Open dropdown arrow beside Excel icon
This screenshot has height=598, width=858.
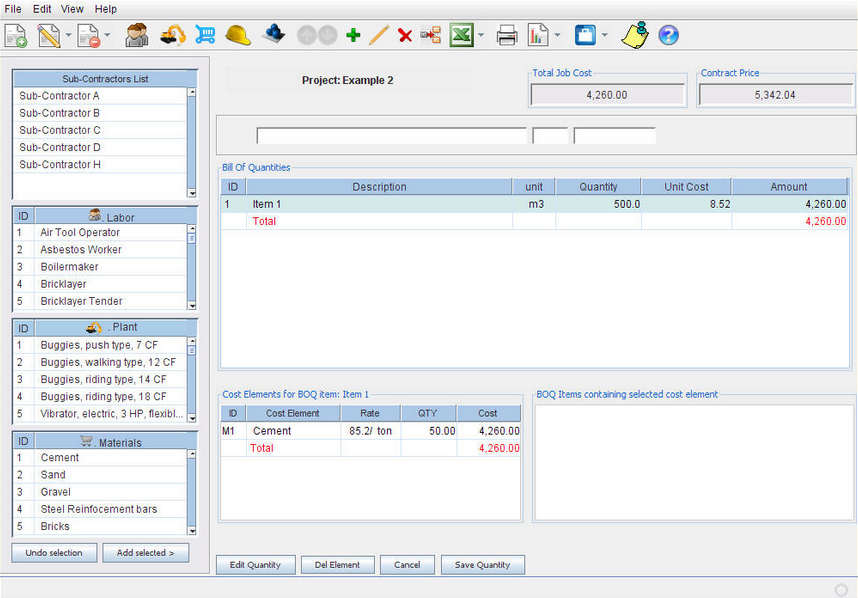(x=481, y=36)
